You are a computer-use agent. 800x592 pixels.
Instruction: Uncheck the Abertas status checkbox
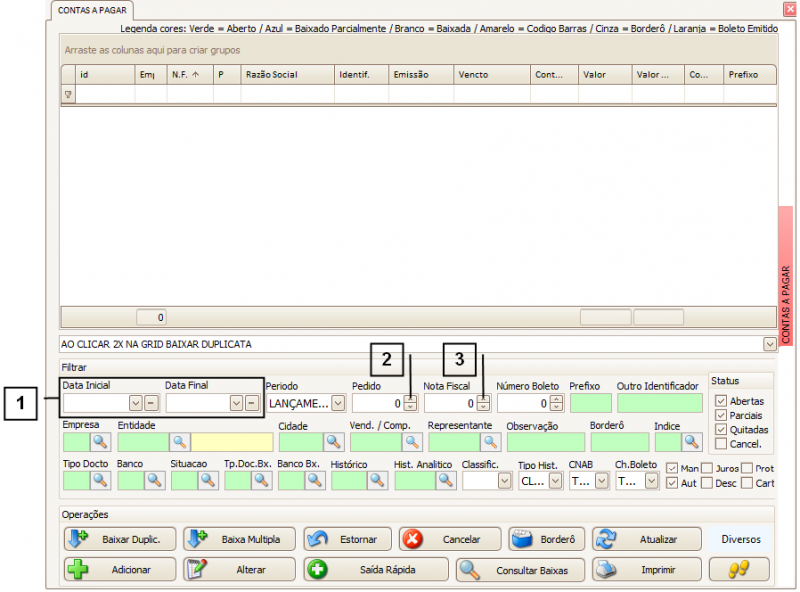pyautogui.click(x=721, y=401)
